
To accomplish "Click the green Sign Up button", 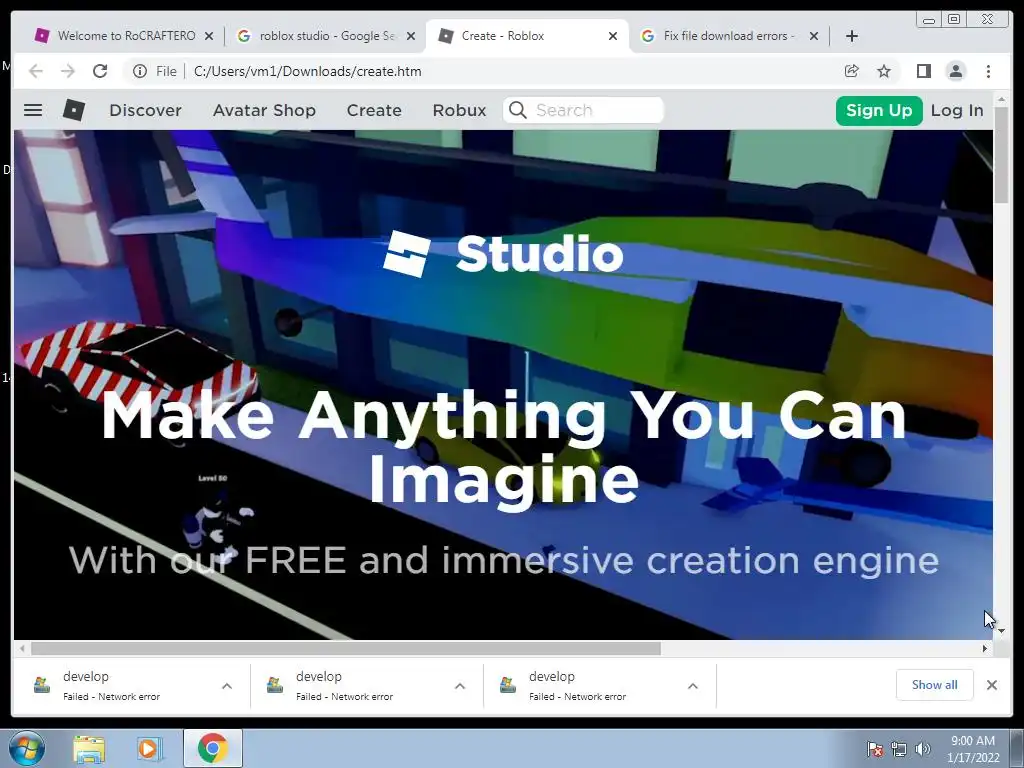I will [x=879, y=110].
